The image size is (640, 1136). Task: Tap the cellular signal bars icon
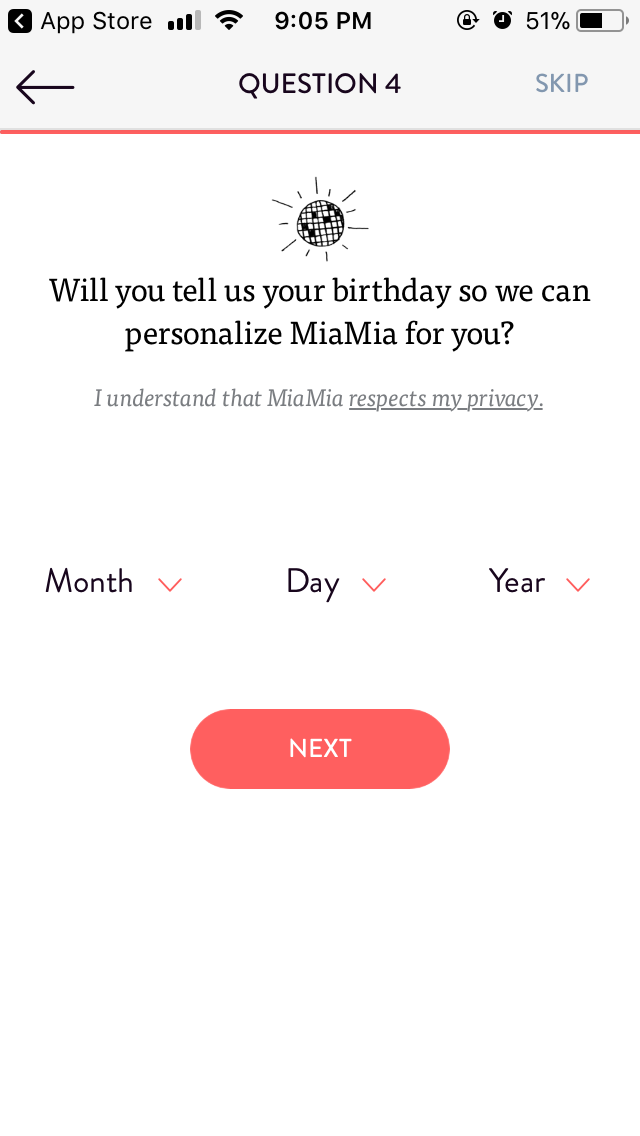coord(184,20)
